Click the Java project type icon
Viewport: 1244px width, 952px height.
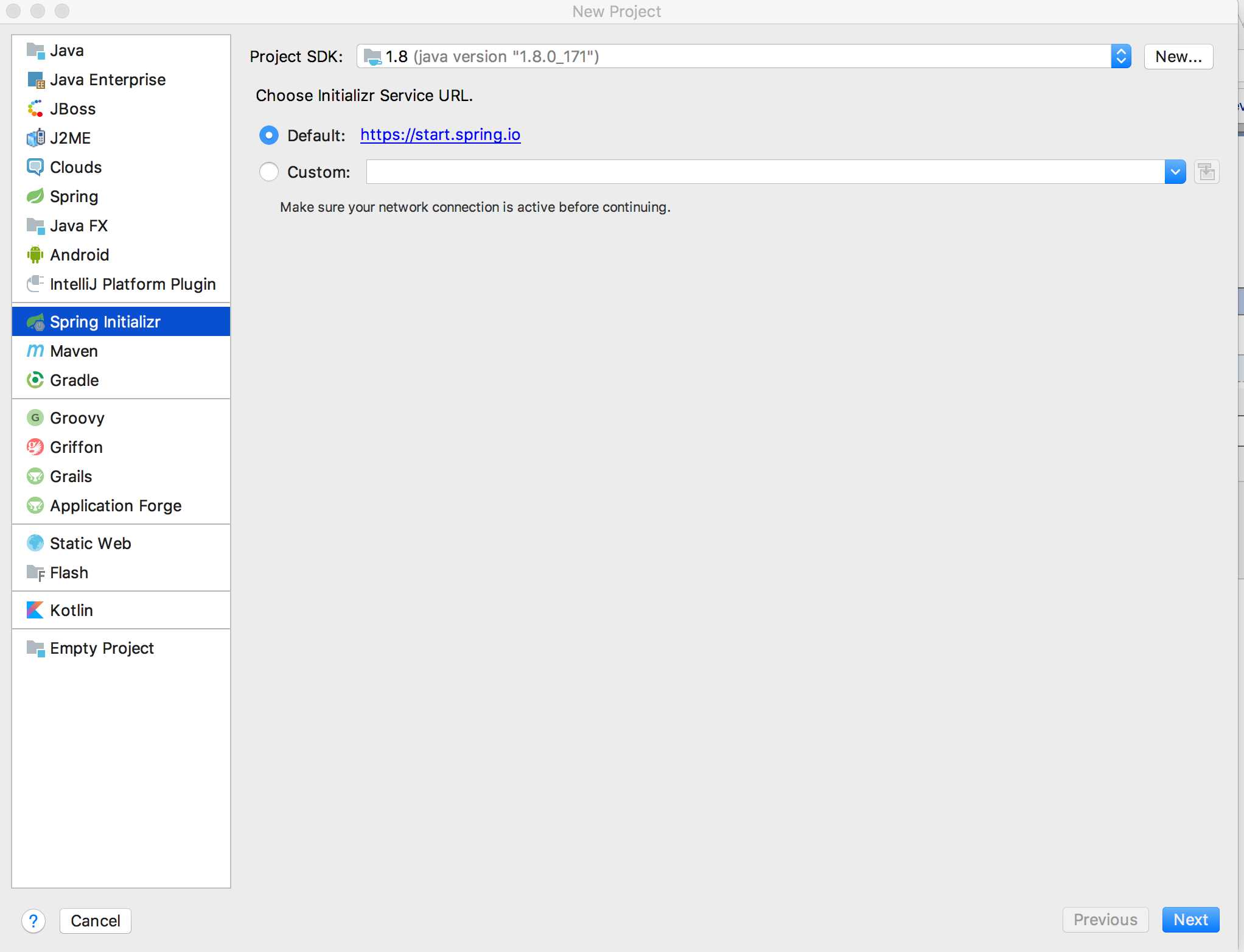35,51
